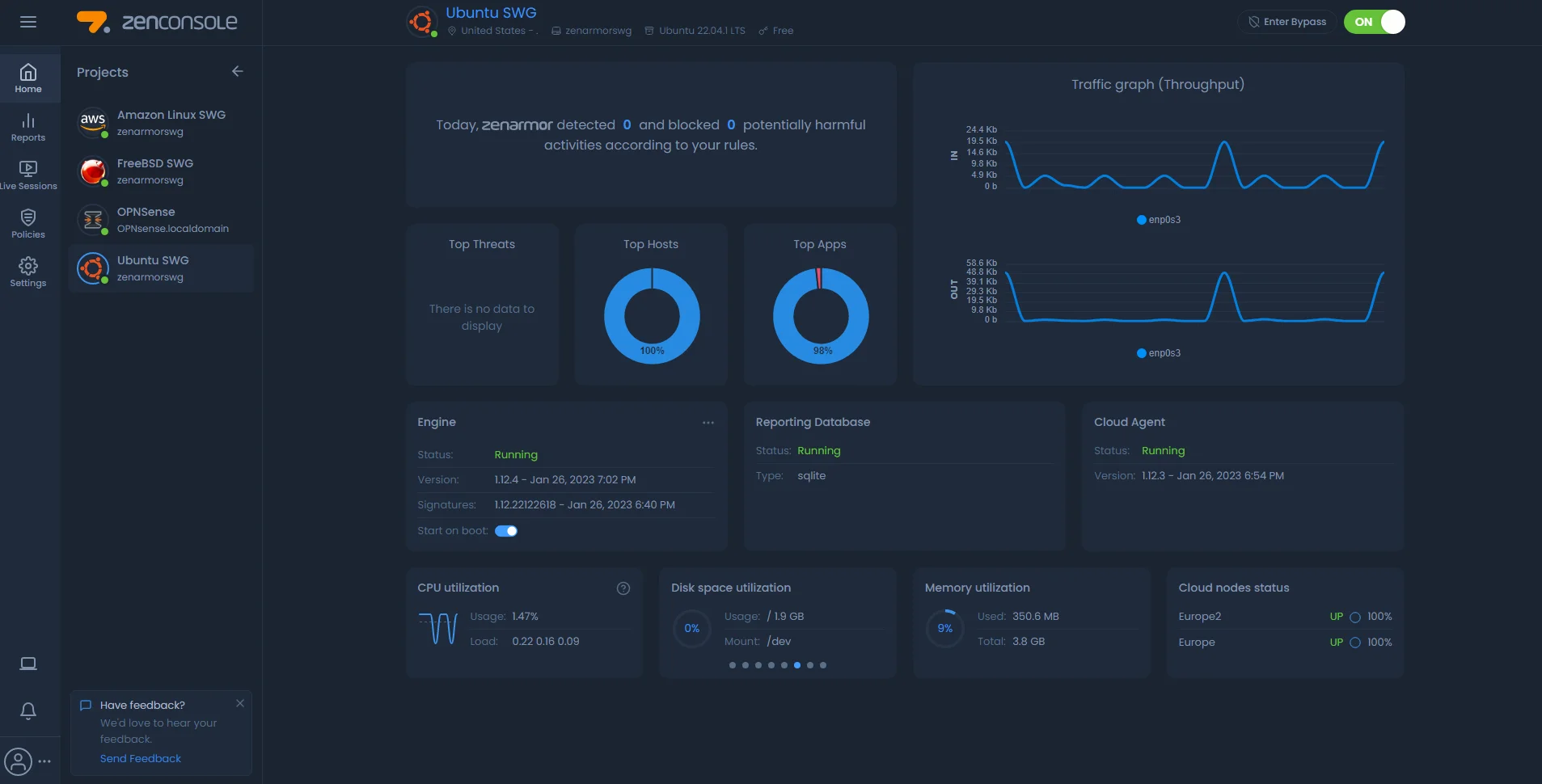The width and height of the screenshot is (1542, 784).
Task: Select fourth disk mount pagination dot
Action: (771, 665)
